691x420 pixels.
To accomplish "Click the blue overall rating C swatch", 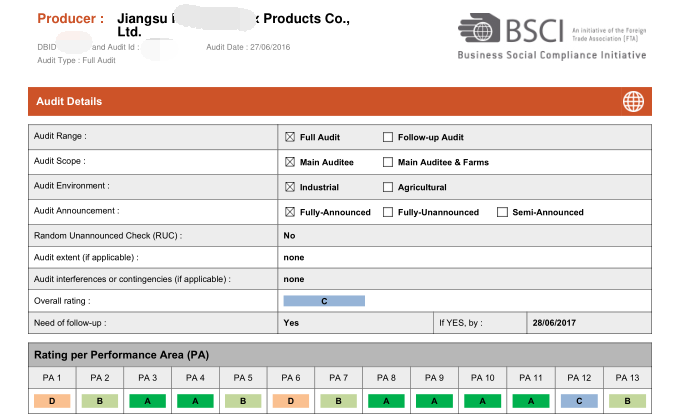I will click(324, 301).
